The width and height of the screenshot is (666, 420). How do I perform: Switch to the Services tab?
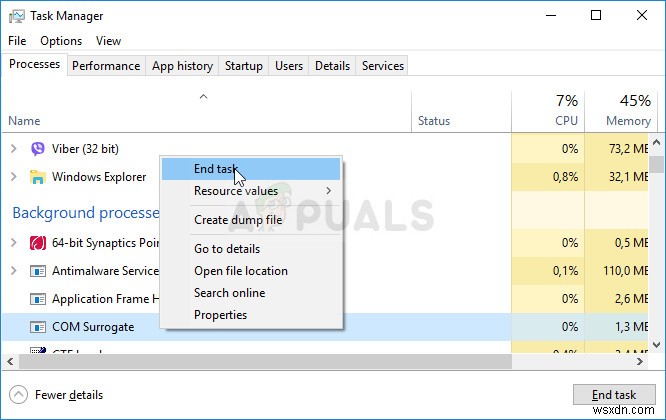click(x=383, y=66)
